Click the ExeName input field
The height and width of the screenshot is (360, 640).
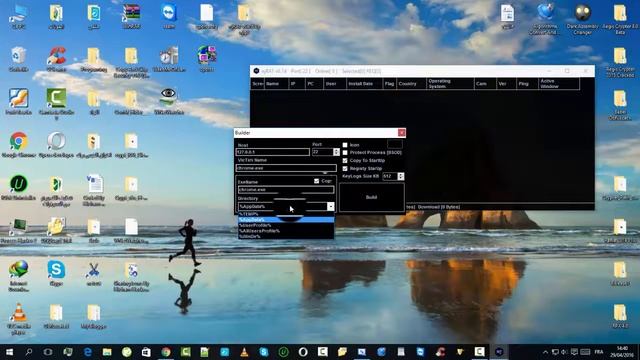point(286,189)
